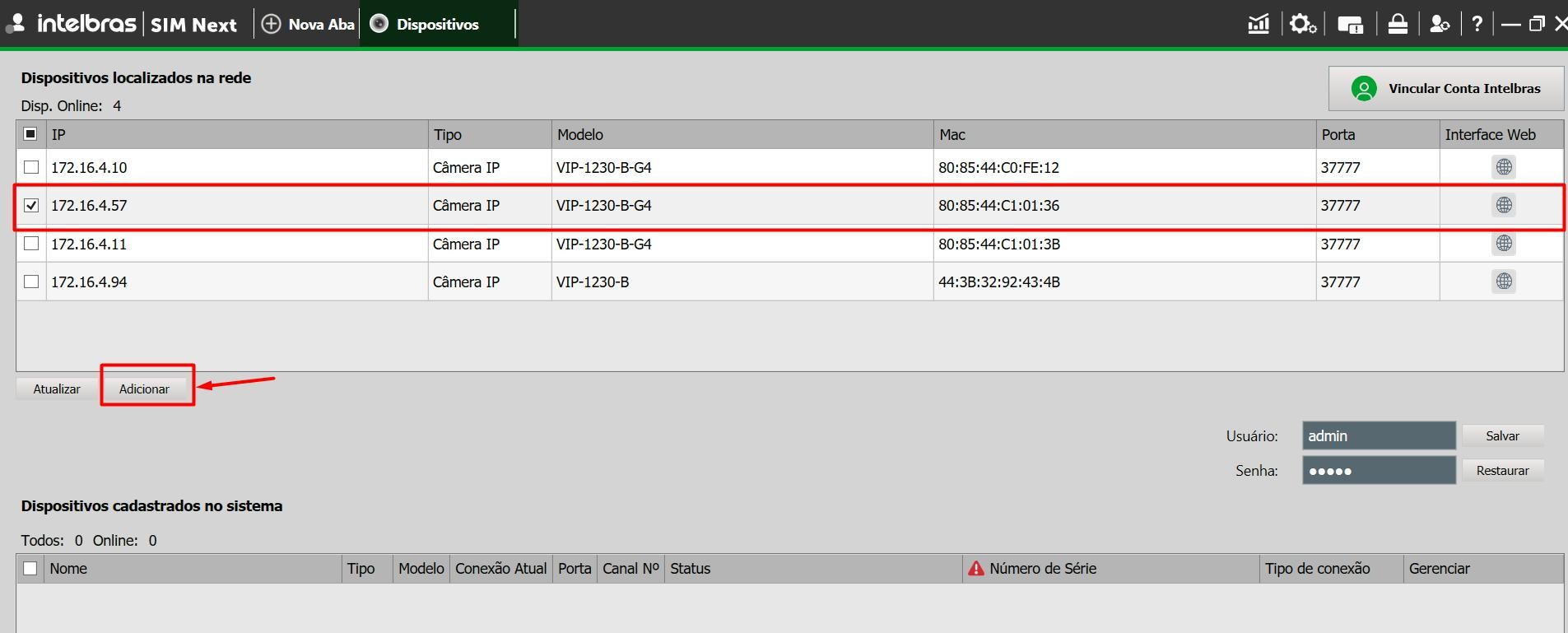Viewport: 1568px width, 633px height.
Task: Click the Número de Série column header
Action: [x=1111, y=568]
